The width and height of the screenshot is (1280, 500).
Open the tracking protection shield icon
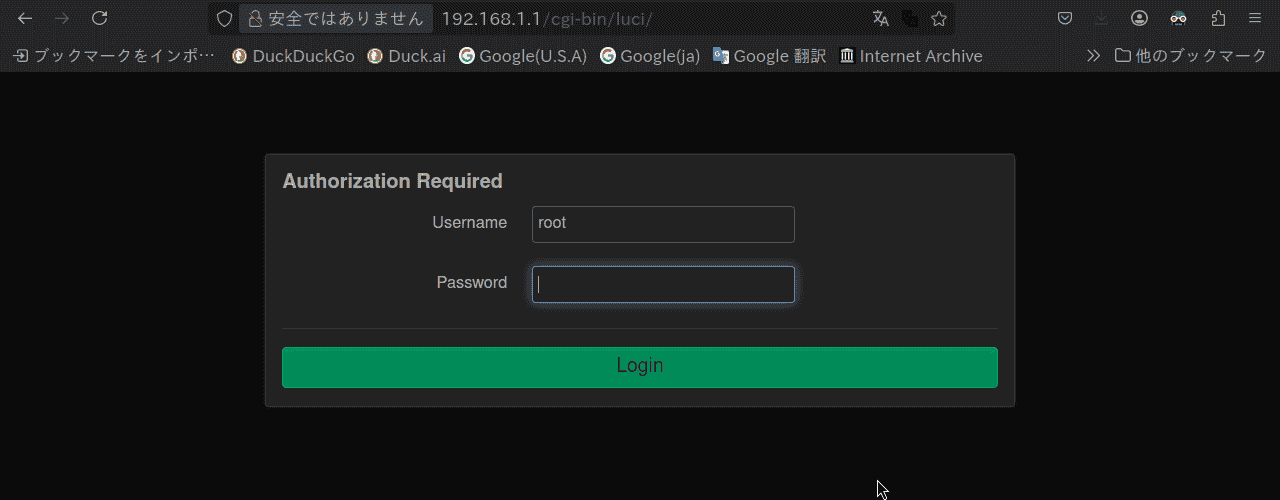pos(225,18)
